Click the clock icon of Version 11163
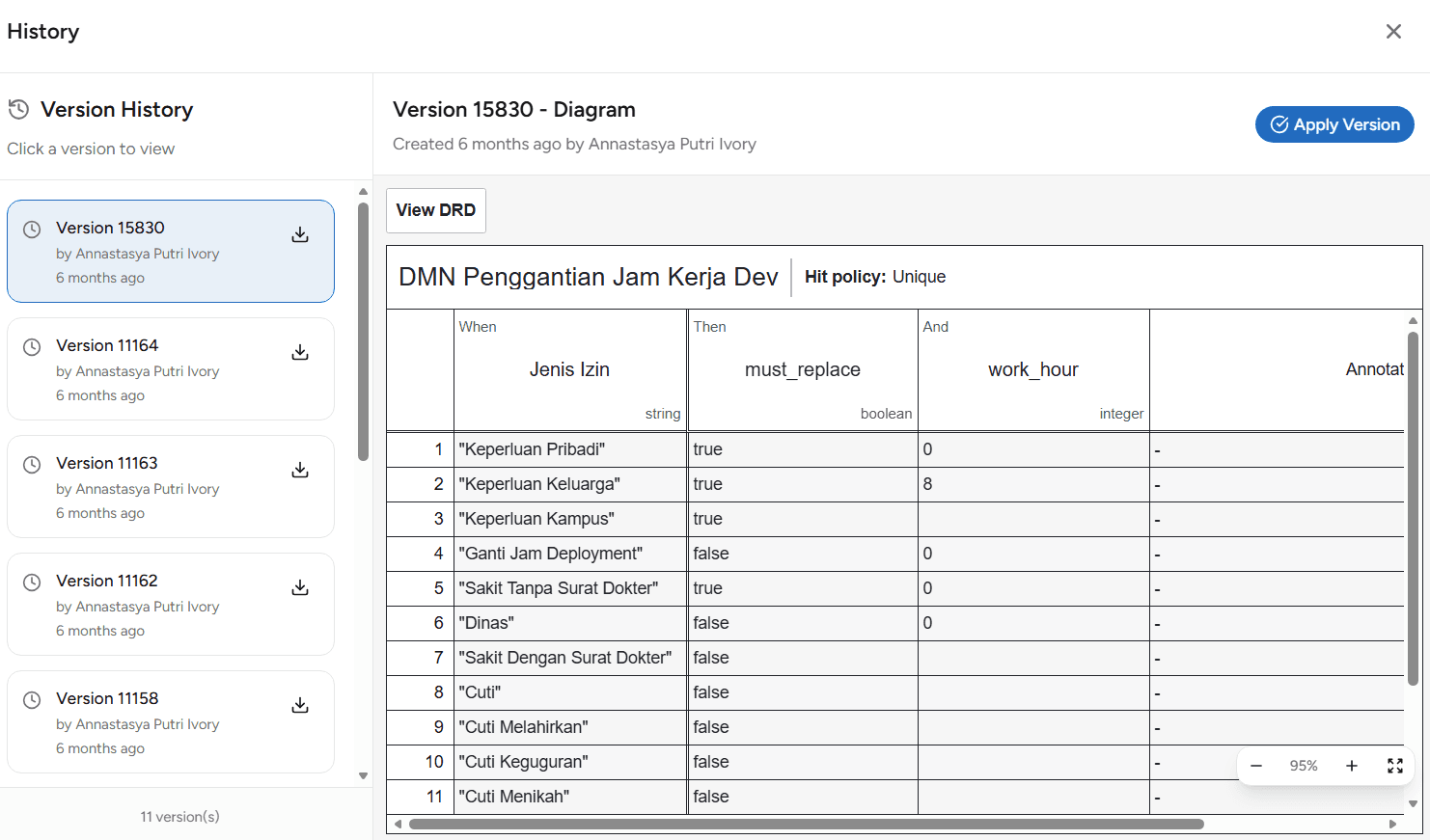 pos(32,465)
